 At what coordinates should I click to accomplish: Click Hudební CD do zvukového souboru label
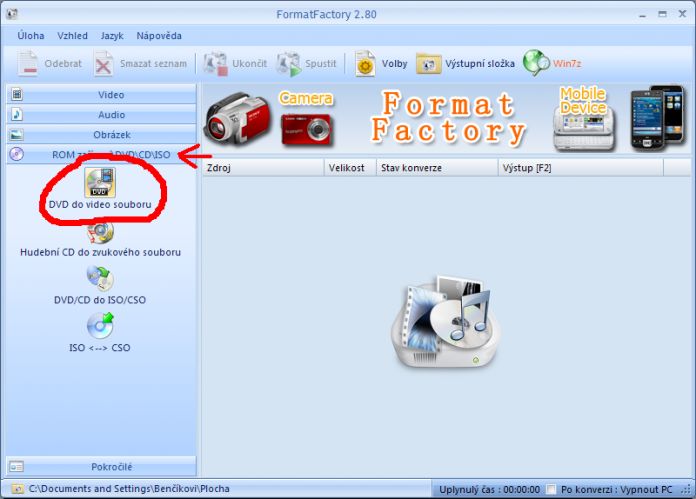(x=100, y=252)
